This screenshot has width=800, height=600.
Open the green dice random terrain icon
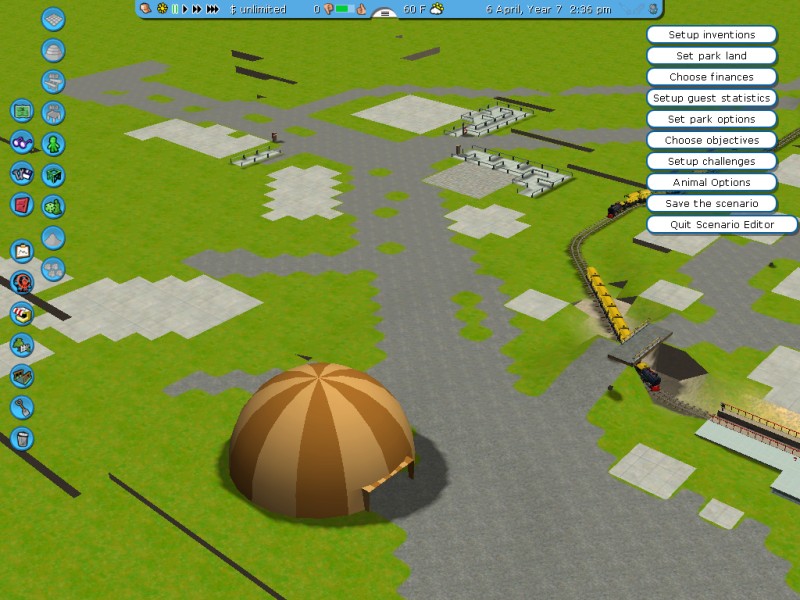point(53,207)
